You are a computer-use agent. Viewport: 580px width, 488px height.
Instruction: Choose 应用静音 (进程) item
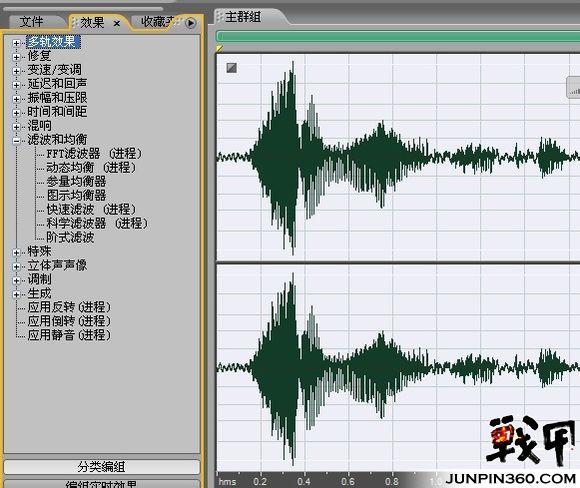point(69,335)
